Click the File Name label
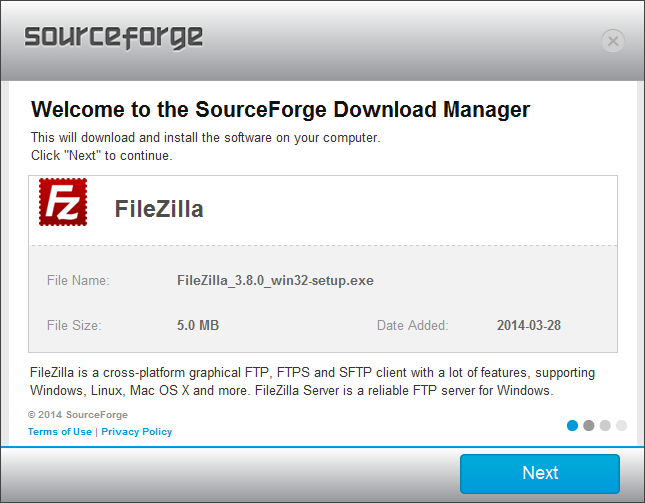The height and width of the screenshot is (503, 645). (x=78, y=281)
